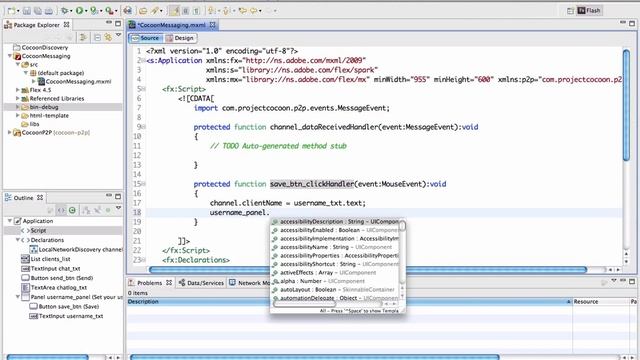Minimize the Package Explorer panel
The width and height of the screenshot is (640, 360).
tap(109, 23)
